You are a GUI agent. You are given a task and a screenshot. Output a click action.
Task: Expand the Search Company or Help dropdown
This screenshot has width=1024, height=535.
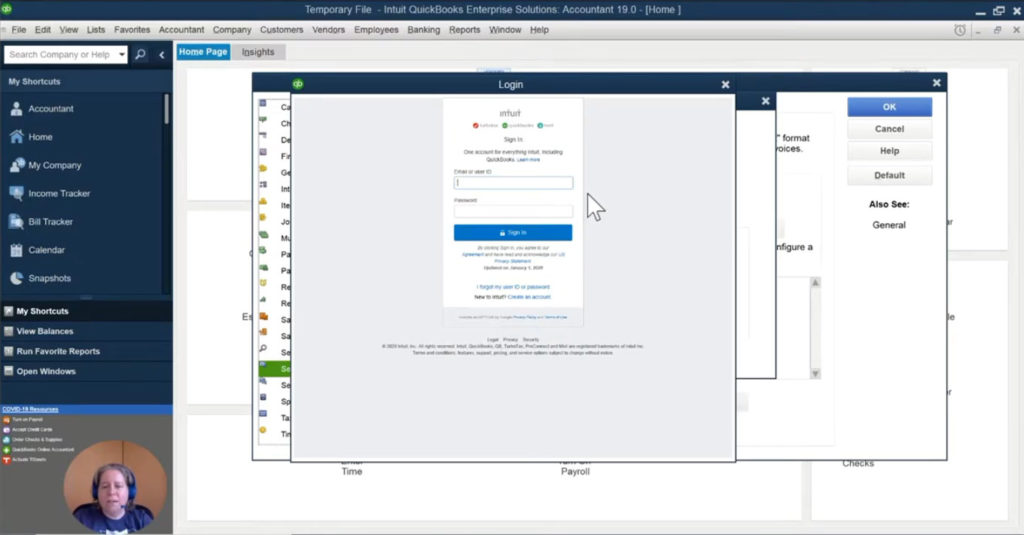point(122,54)
